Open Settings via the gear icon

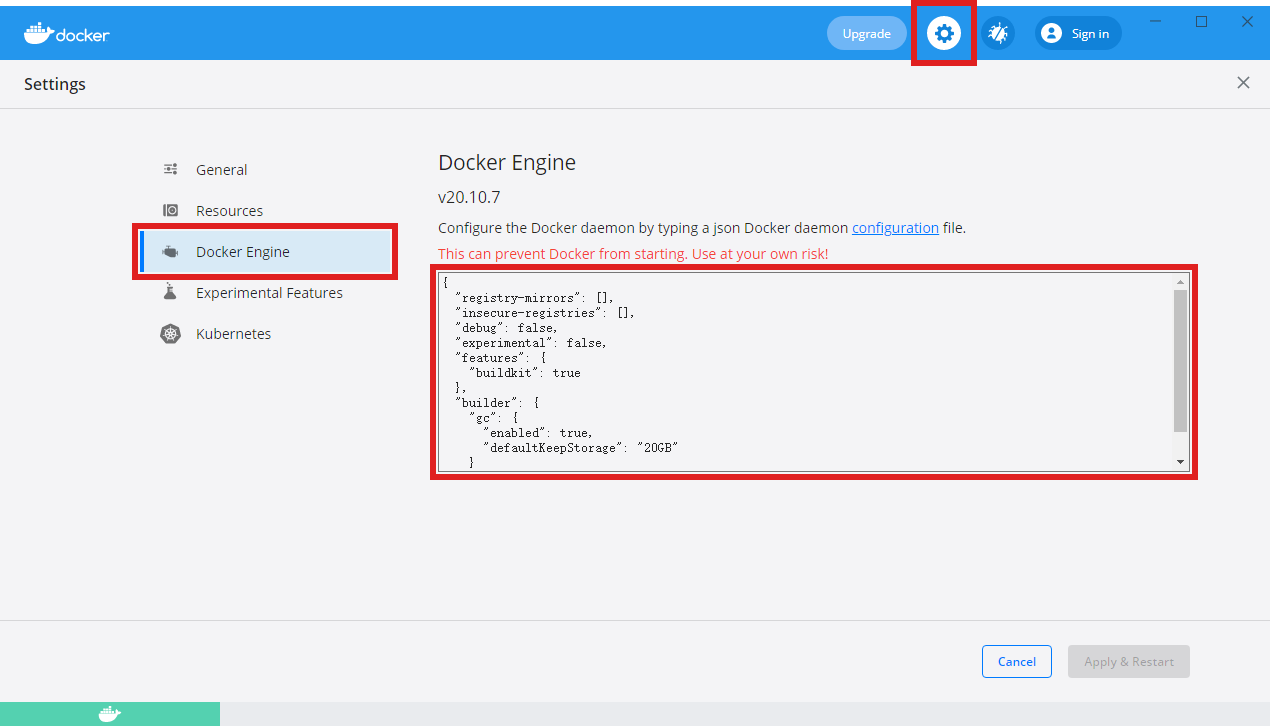[x=943, y=33]
